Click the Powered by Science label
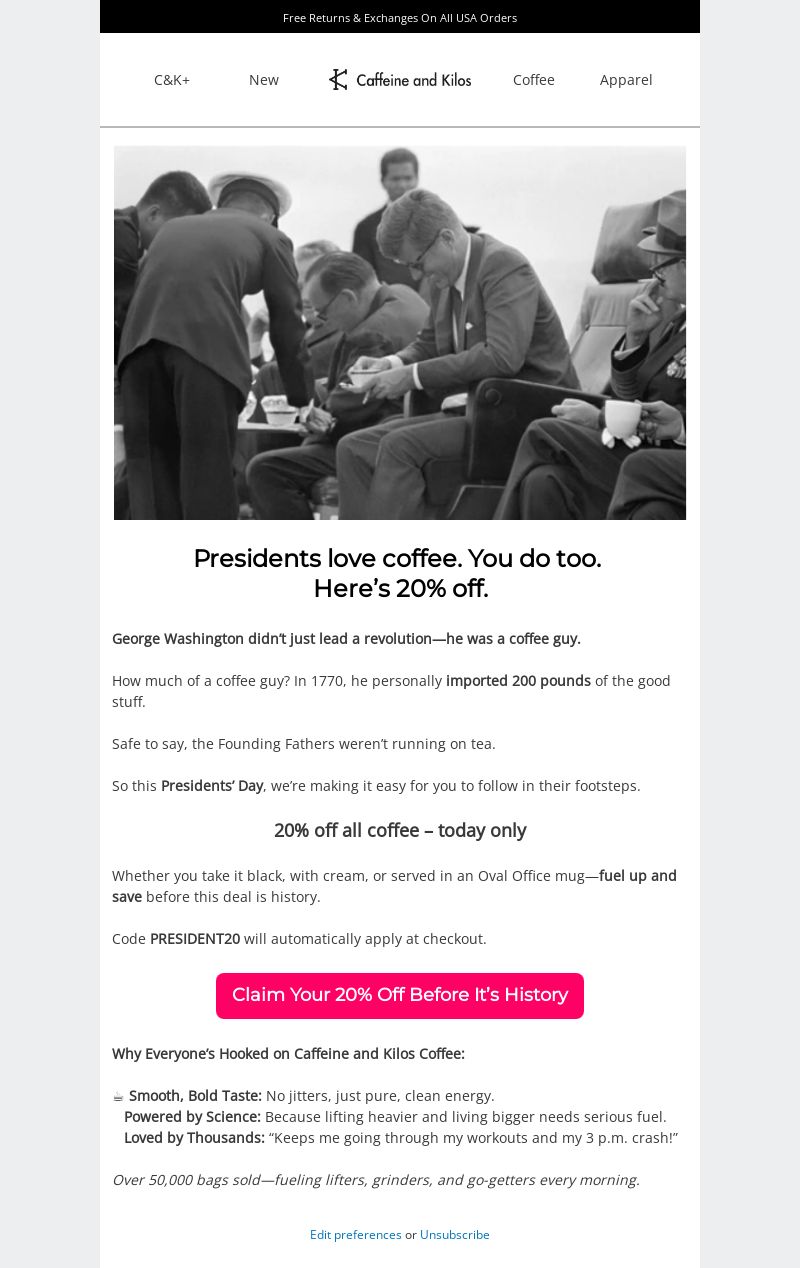 [x=192, y=1117]
